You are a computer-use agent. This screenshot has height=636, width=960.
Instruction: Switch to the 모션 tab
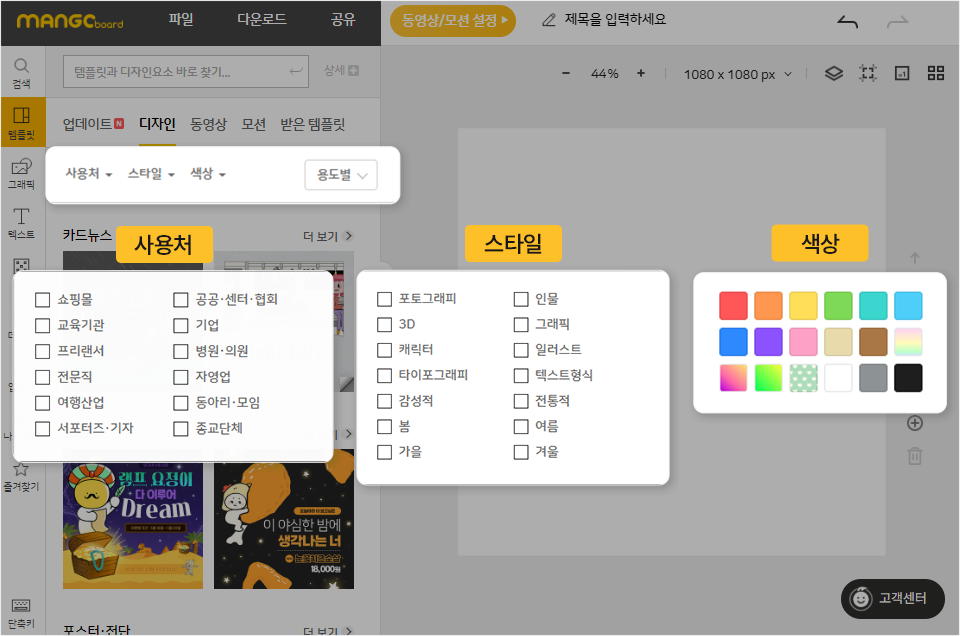tap(253, 124)
